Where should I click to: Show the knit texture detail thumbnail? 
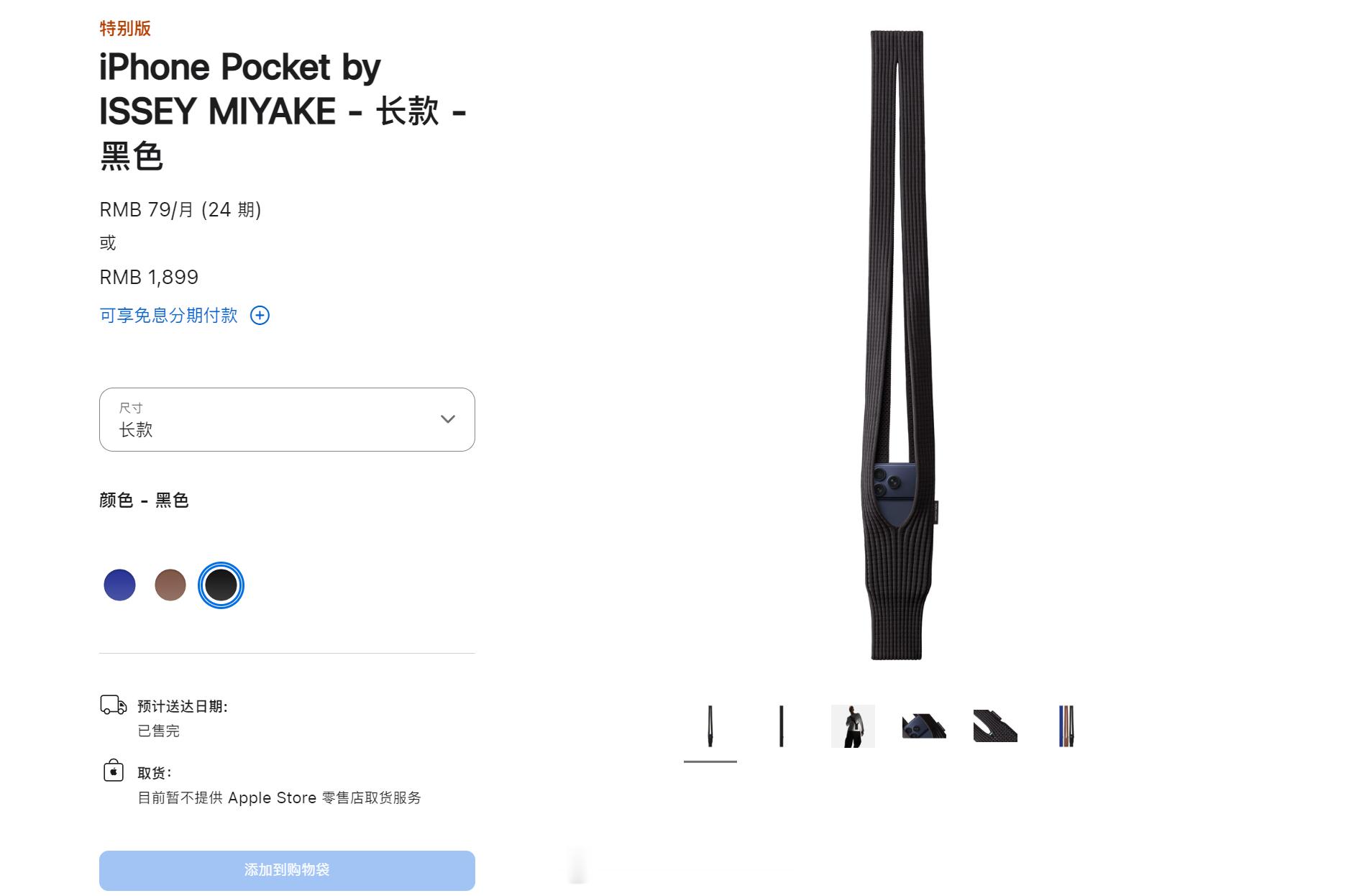pos(995,726)
